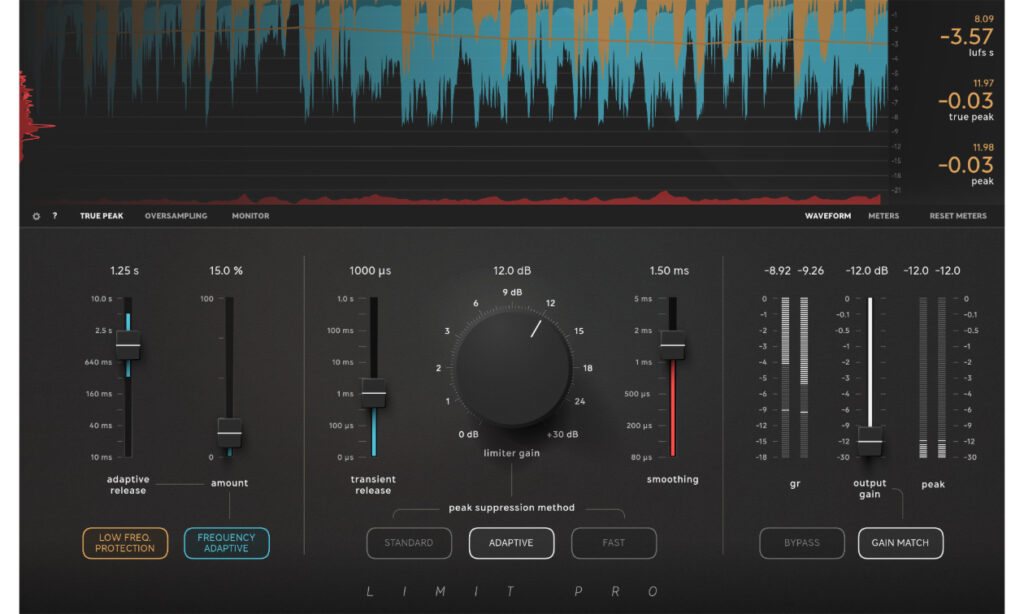
Task: Click the 0 dB mark on limiter dial
Action: (468, 434)
